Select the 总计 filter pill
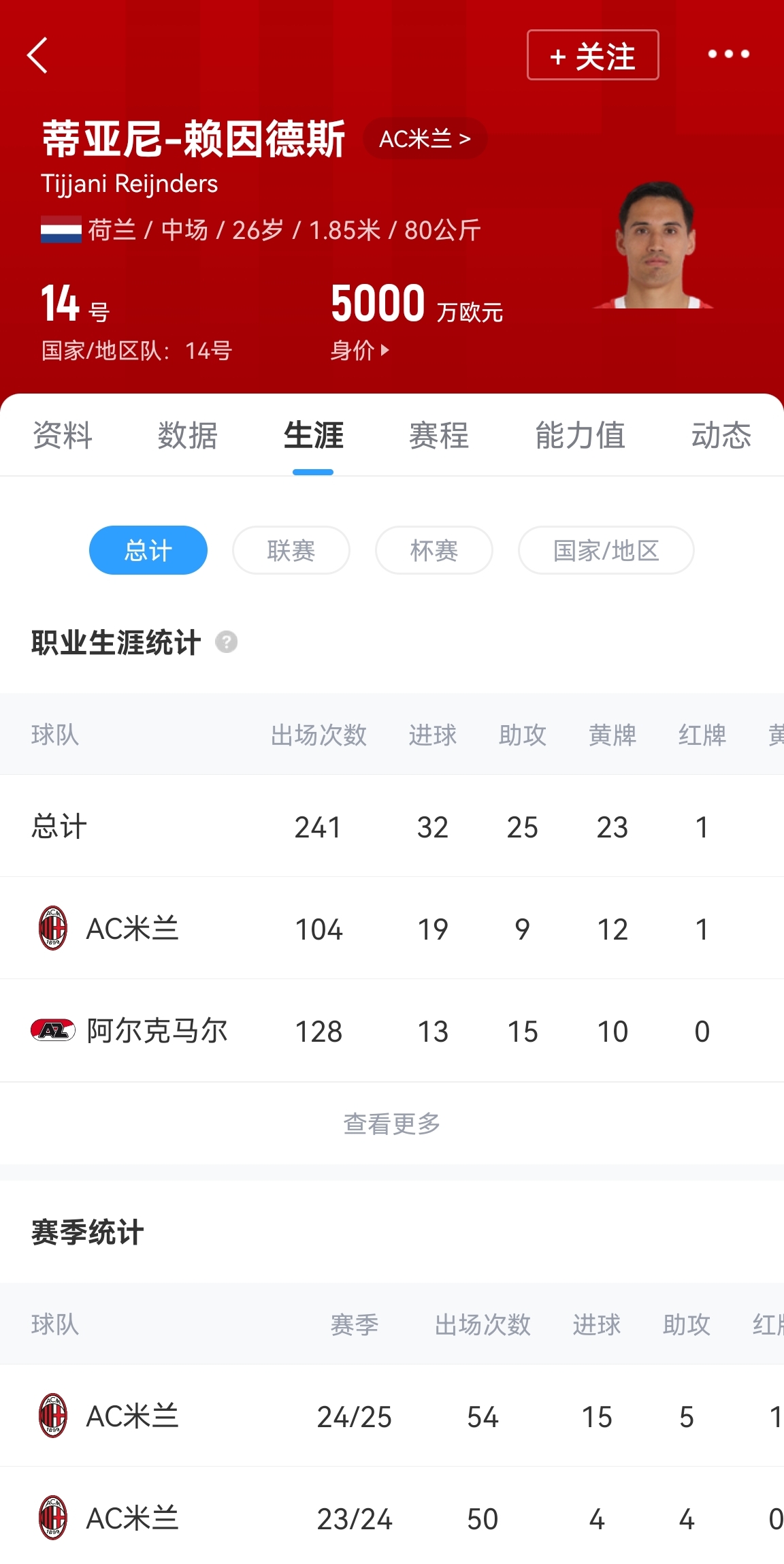 148,550
